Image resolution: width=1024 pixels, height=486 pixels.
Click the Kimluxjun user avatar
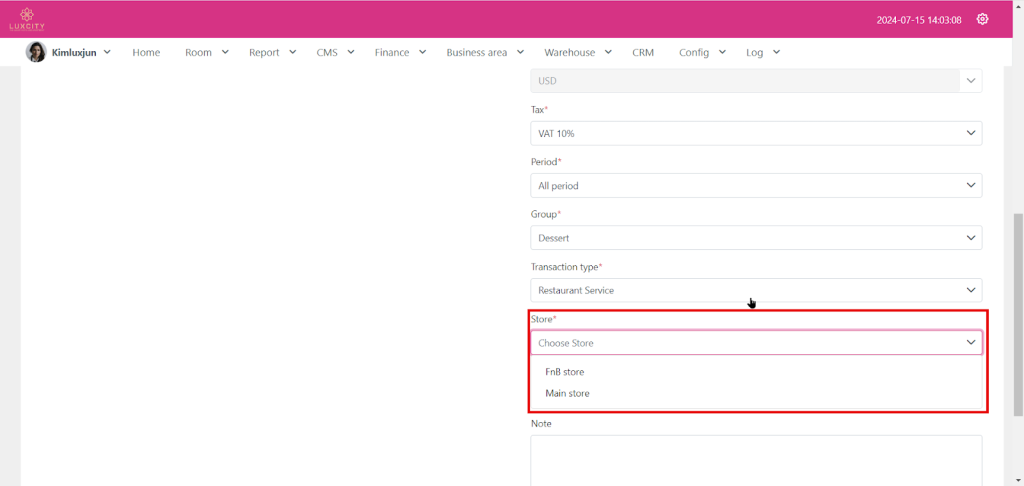(x=36, y=52)
